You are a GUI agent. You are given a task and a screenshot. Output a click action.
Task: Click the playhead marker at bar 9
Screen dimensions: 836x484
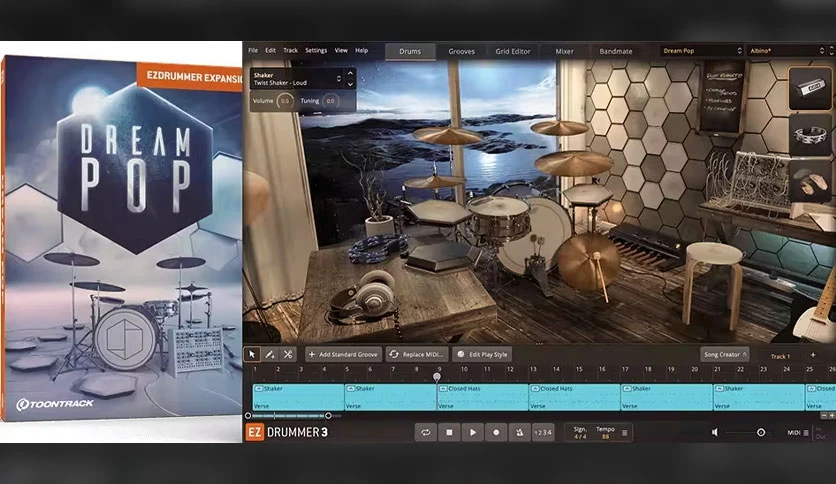point(437,377)
